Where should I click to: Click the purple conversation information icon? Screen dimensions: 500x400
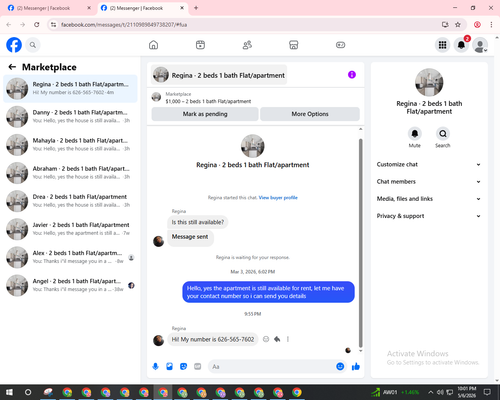pyautogui.click(x=352, y=75)
